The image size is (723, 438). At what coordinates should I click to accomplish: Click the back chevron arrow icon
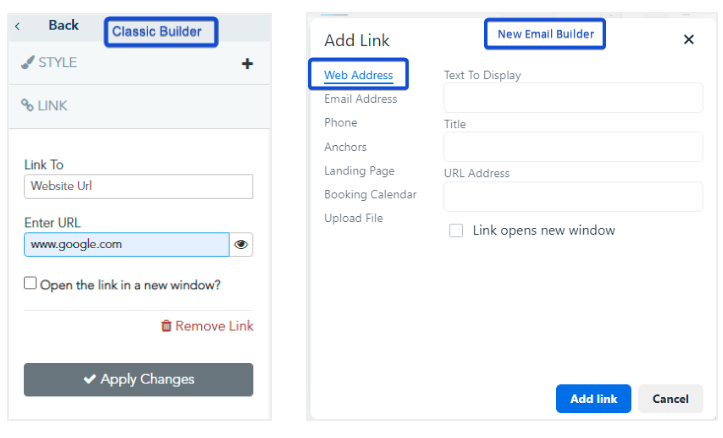tap(17, 26)
